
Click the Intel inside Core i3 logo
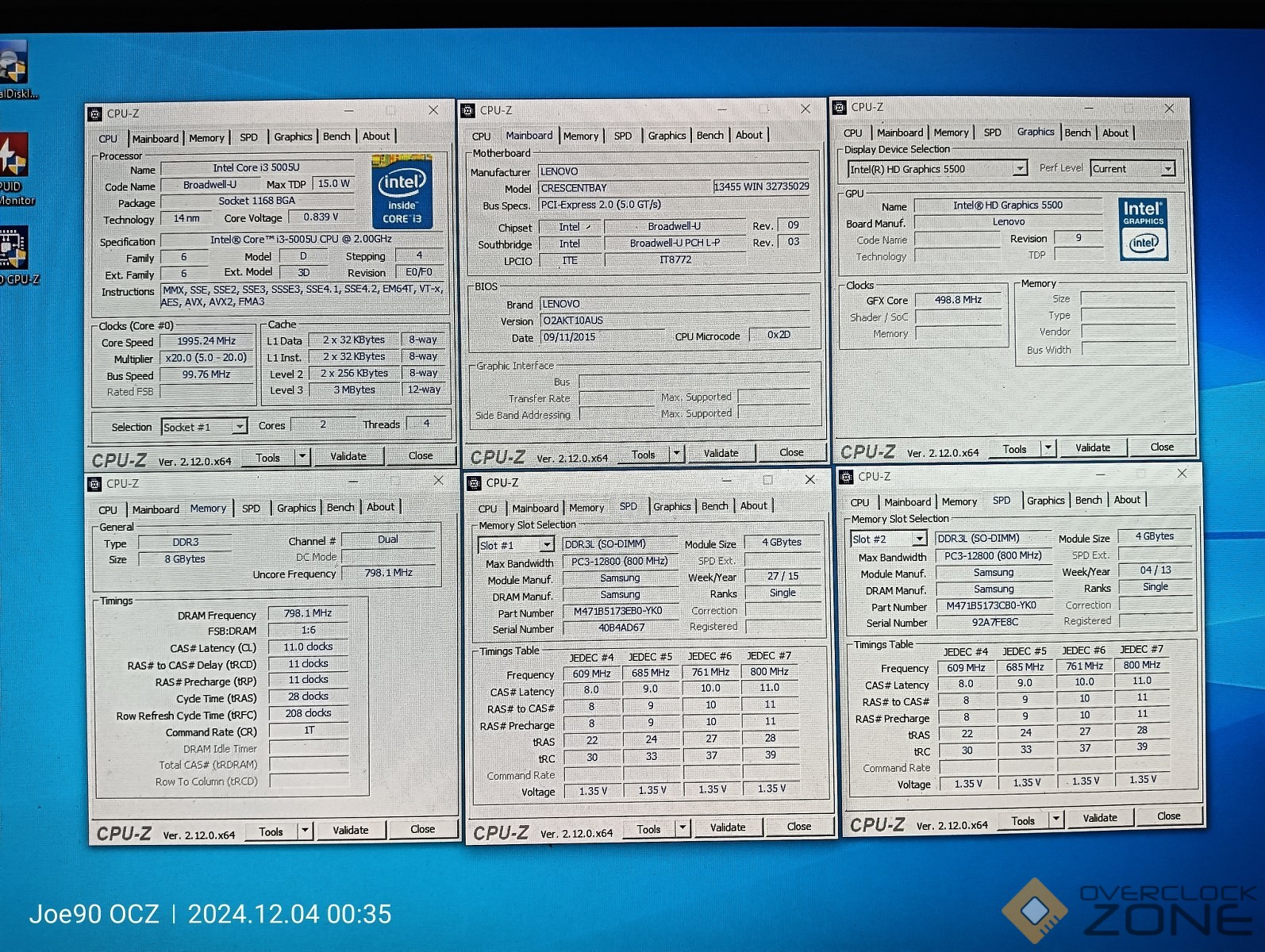pyautogui.click(x=402, y=191)
